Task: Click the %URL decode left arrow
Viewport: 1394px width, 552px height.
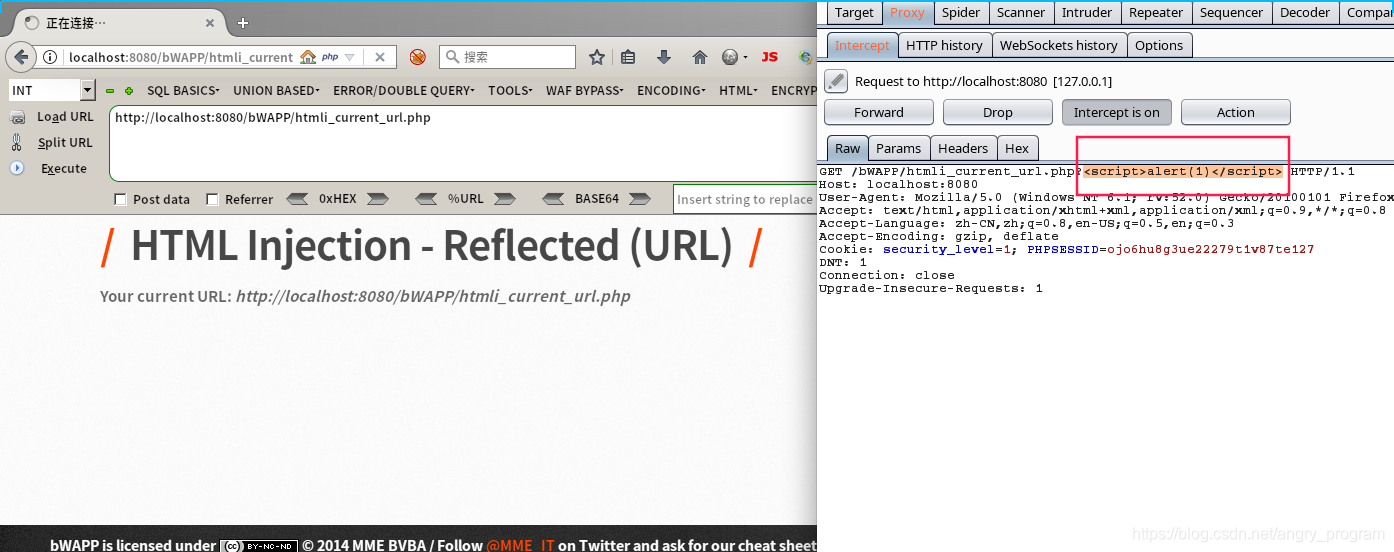Action: point(426,199)
